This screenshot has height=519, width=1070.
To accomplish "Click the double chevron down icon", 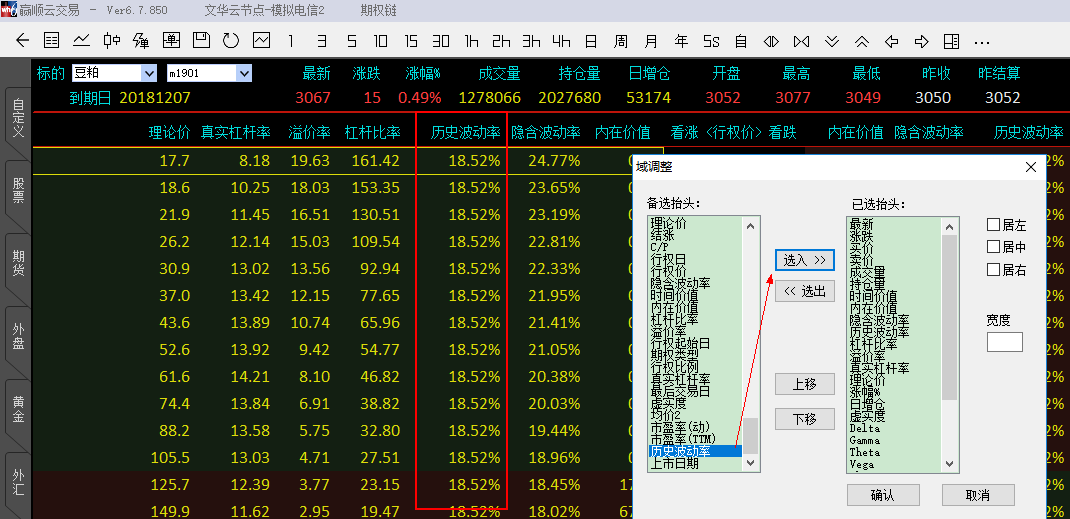I will pyautogui.click(x=832, y=41).
